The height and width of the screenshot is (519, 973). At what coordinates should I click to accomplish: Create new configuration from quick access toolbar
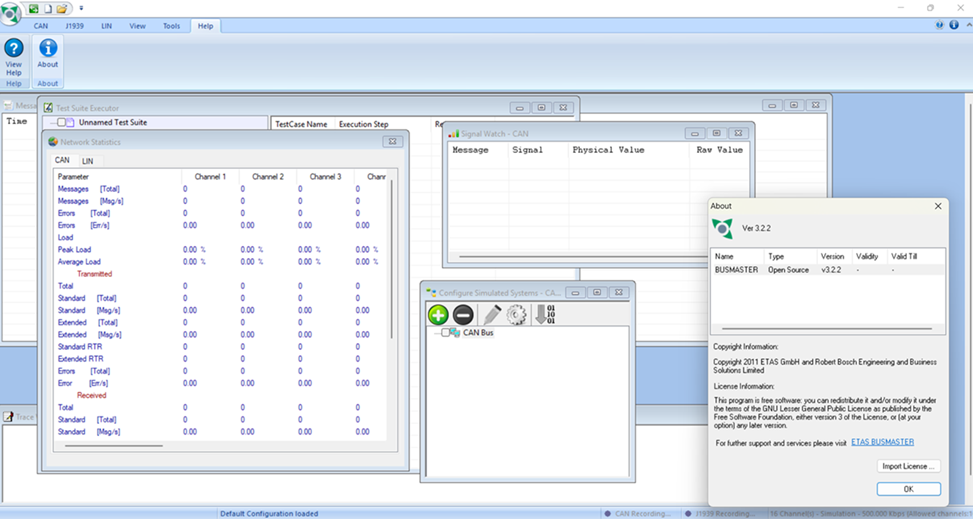pyautogui.click(x=48, y=9)
